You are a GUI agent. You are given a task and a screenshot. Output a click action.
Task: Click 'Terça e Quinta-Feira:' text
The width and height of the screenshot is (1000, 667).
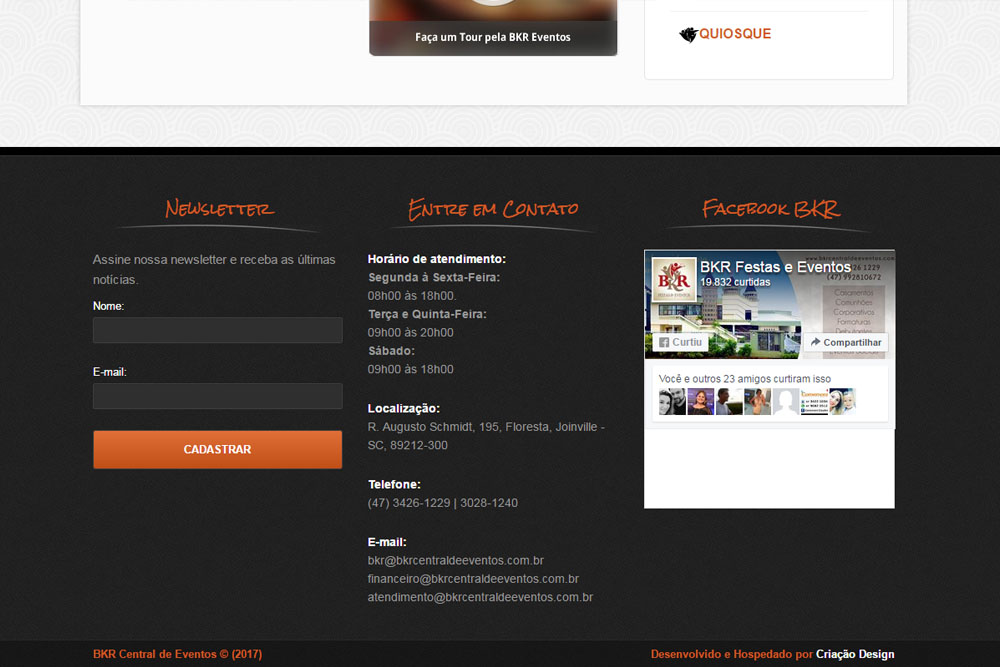tap(427, 314)
